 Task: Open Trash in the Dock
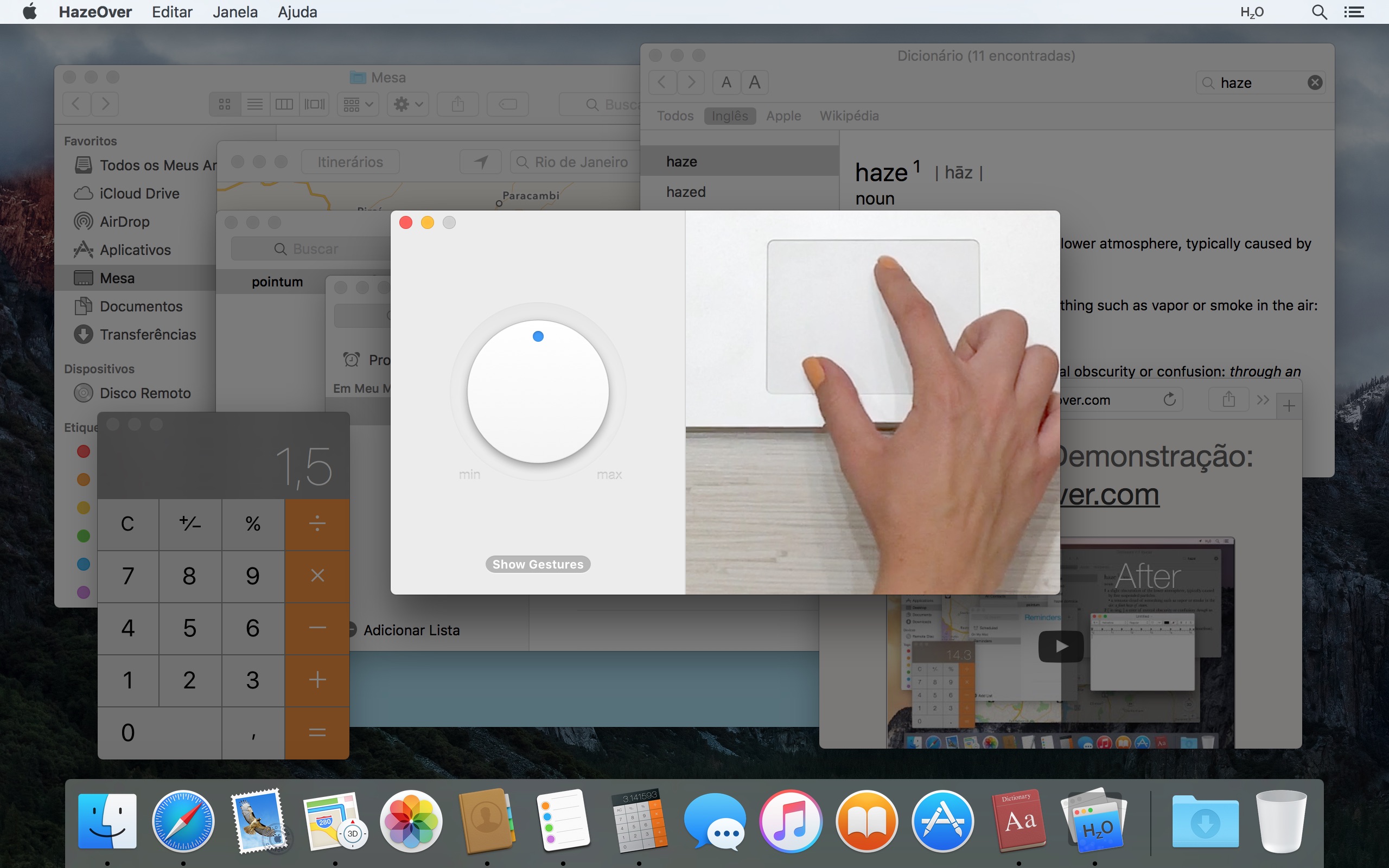pos(1281,821)
